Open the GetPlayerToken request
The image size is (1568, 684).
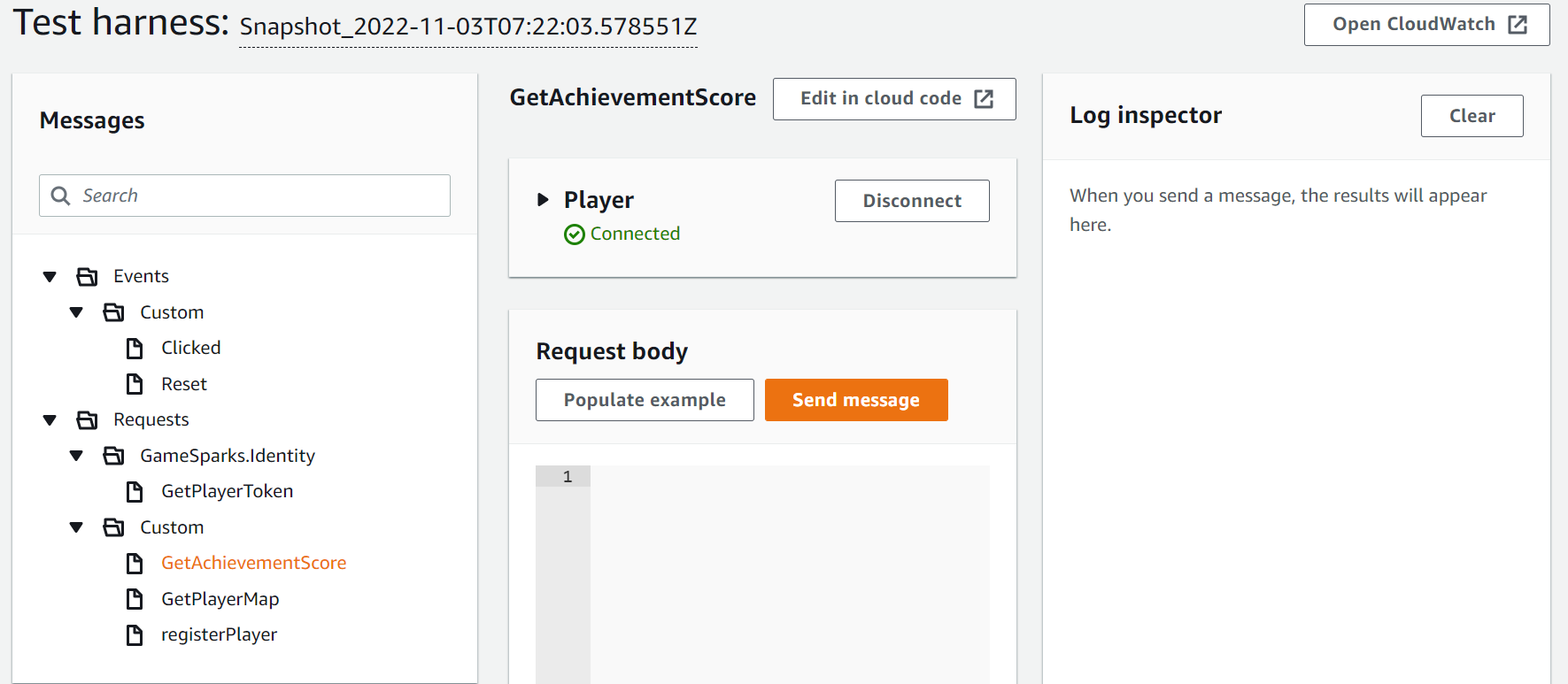tap(227, 491)
